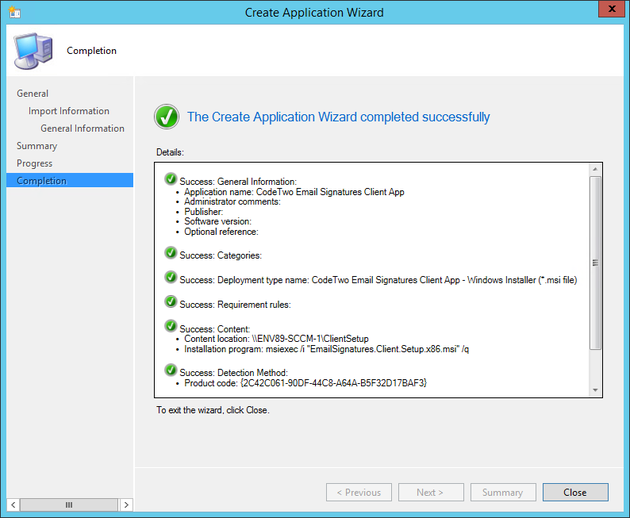Click the 'Content location: \\ENV89-SCCM-1\ClientSetup' line
Screen dimensions: 630x518
click(x=276, y=339)
